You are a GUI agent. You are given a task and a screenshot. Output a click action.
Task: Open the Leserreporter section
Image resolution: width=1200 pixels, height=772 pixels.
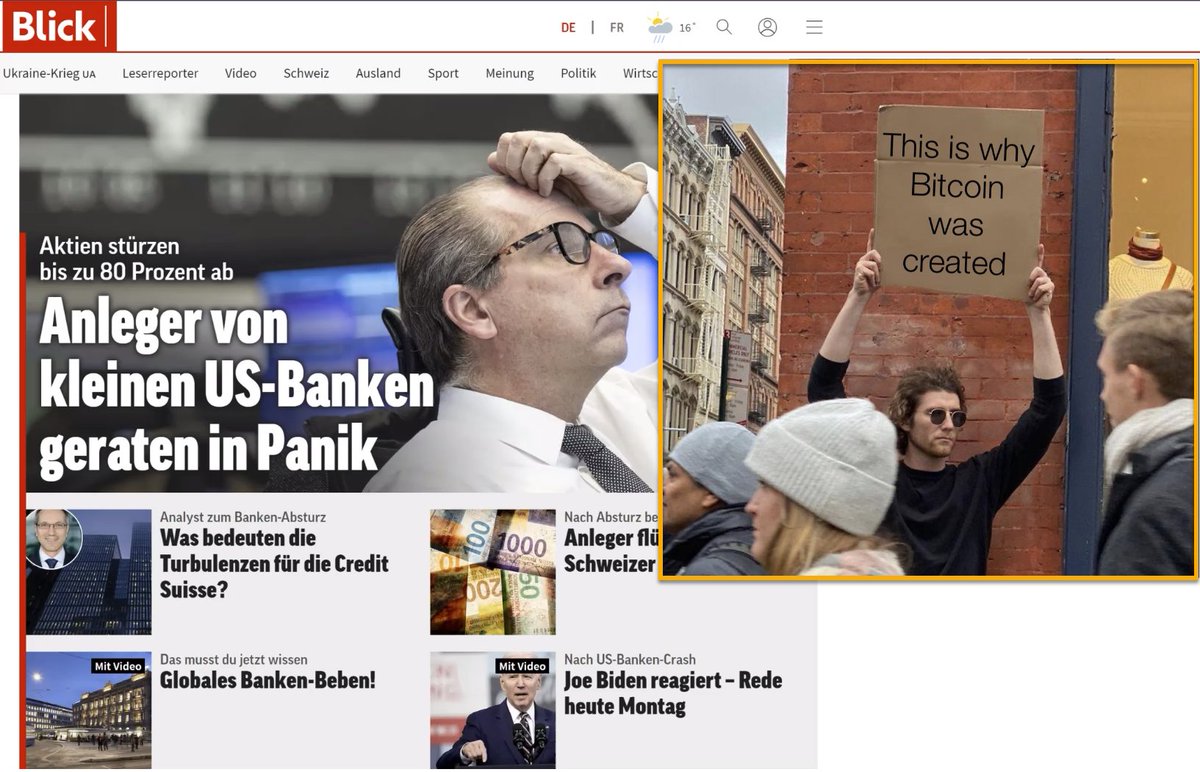click(x=160, y=73)
